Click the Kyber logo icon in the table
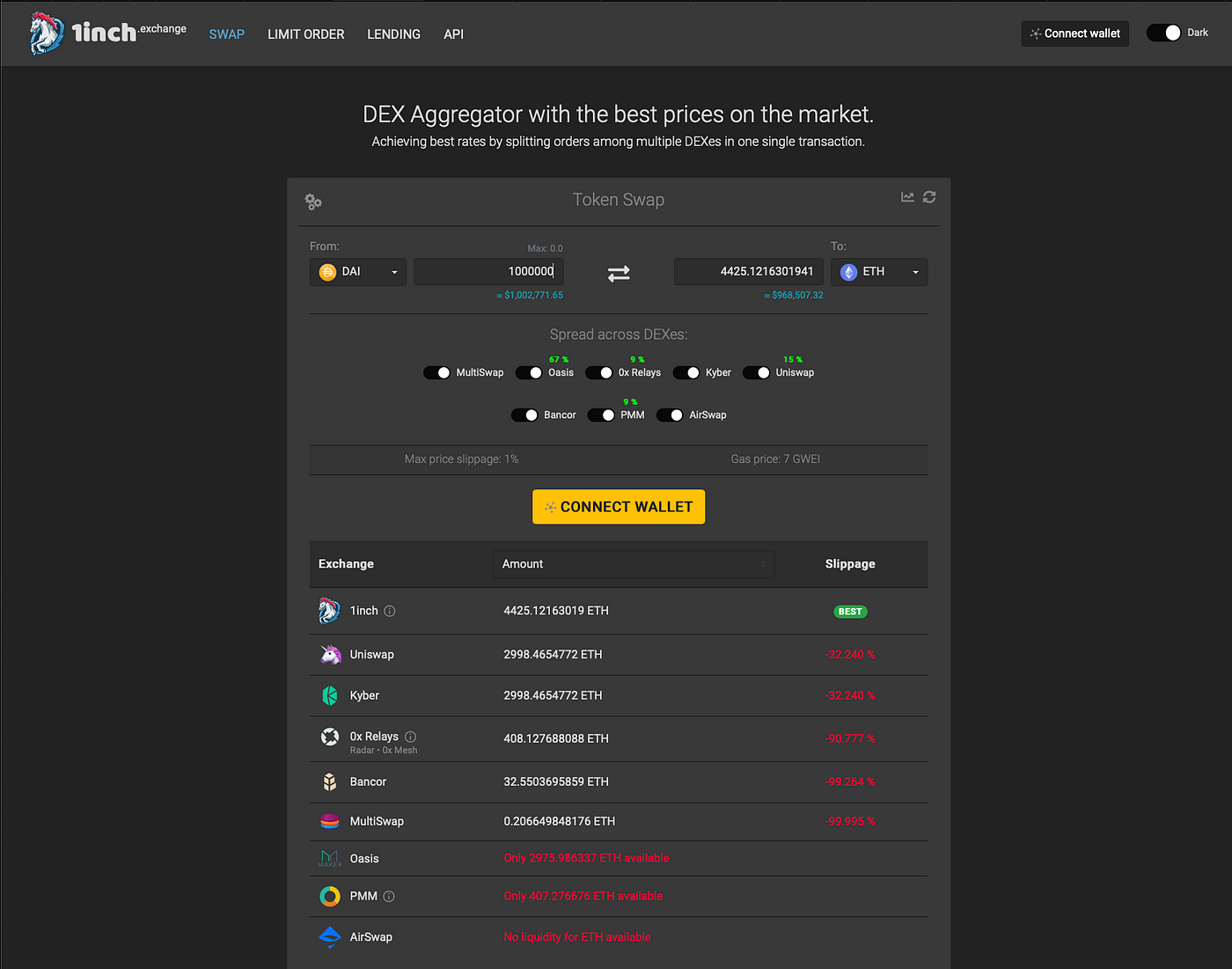This screenshot has width=1232, height=969. pos(330,695)
